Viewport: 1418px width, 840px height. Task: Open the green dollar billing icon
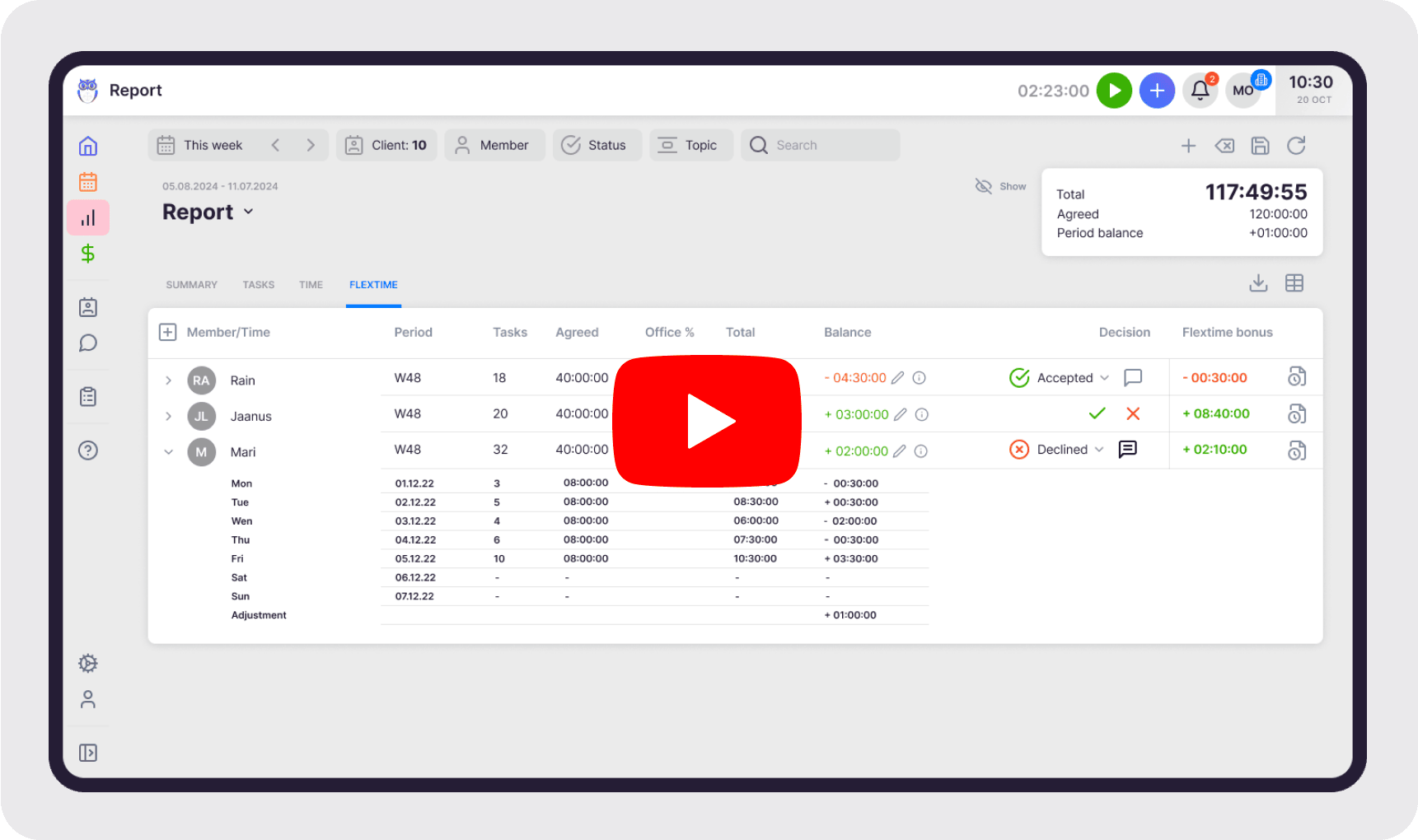(x=88, y=254)
